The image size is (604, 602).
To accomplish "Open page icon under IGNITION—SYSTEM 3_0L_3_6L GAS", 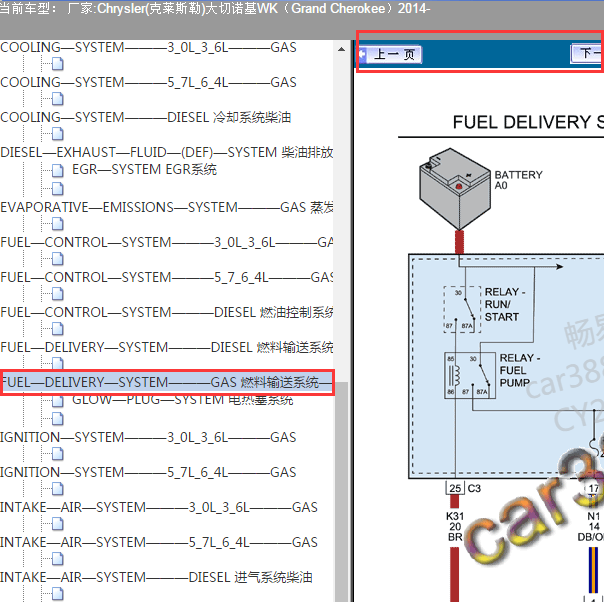I will [57, 454].
